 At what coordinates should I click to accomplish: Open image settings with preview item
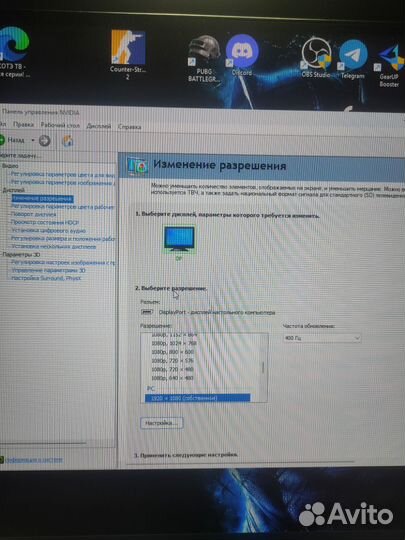[63, 262]
